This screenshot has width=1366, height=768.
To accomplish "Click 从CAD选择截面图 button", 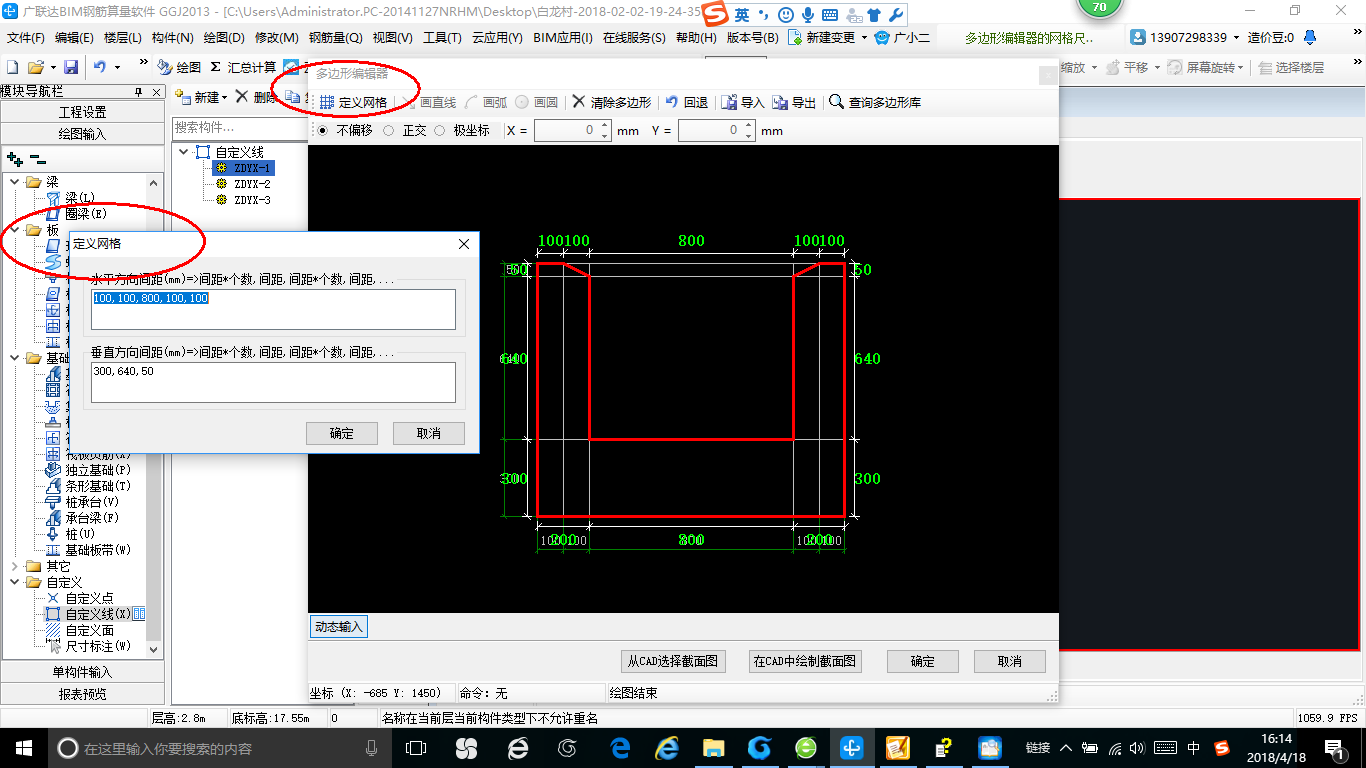I will [672, 661].
